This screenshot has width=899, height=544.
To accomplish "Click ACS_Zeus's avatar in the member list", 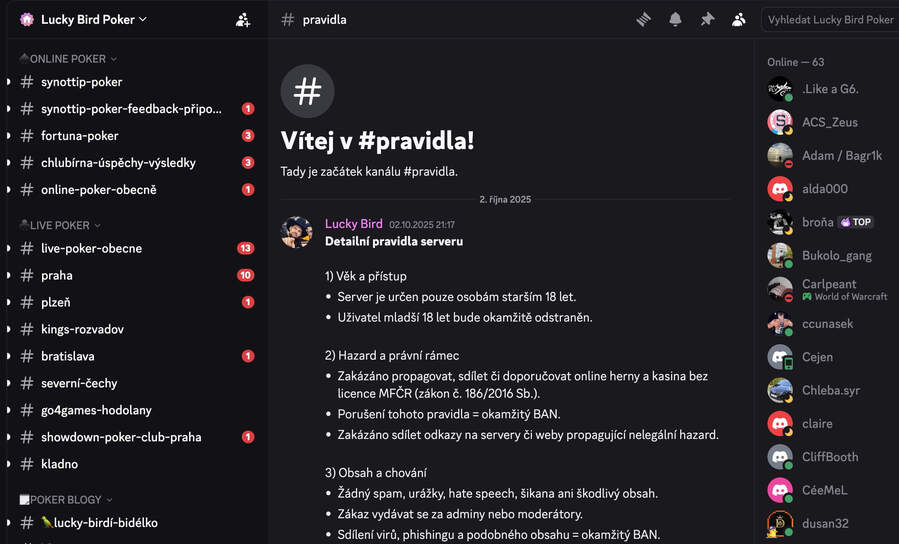I will pyautogui.click(x=780, y=122).
